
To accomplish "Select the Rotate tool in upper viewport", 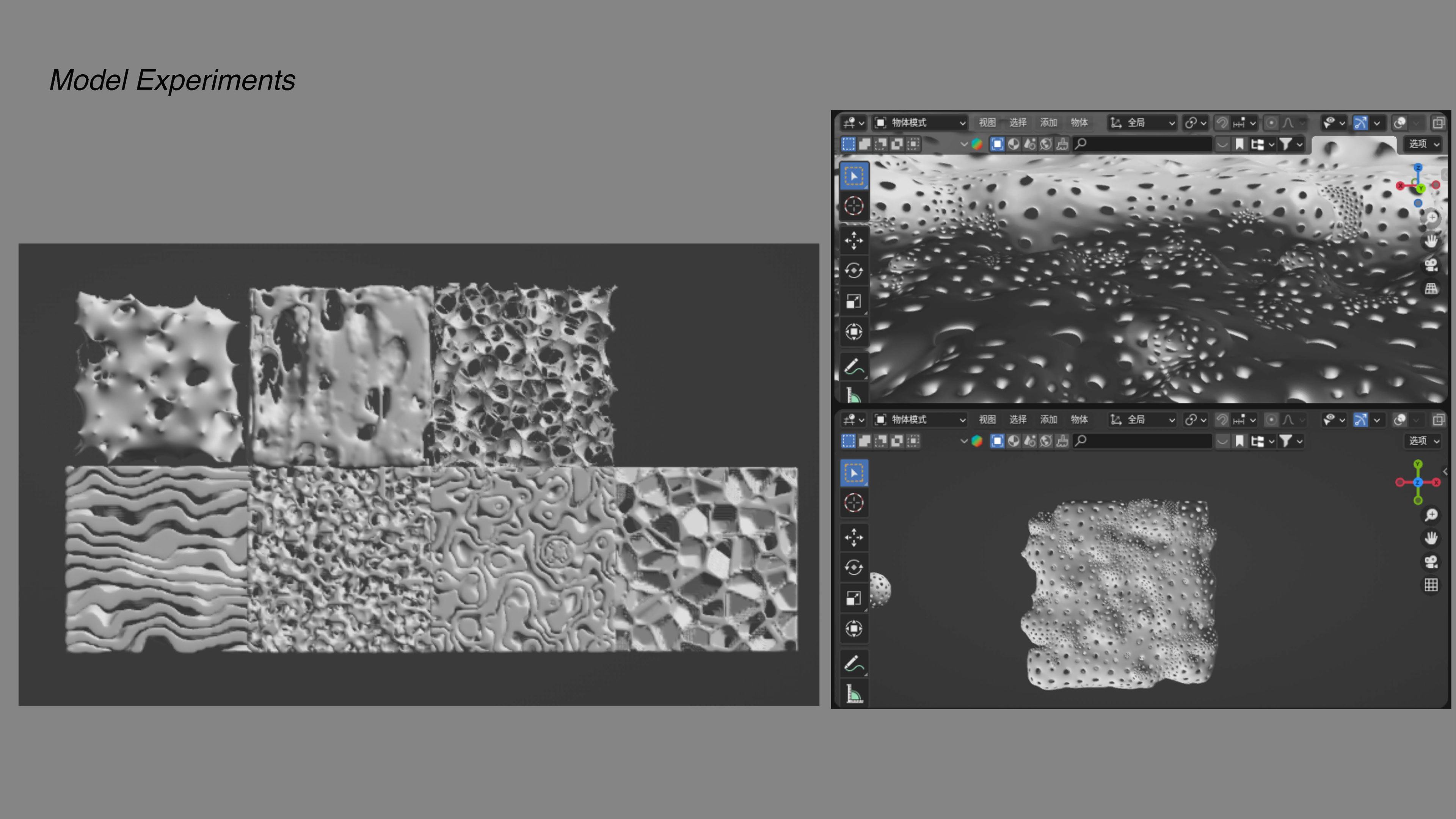I will click(854, 271).
